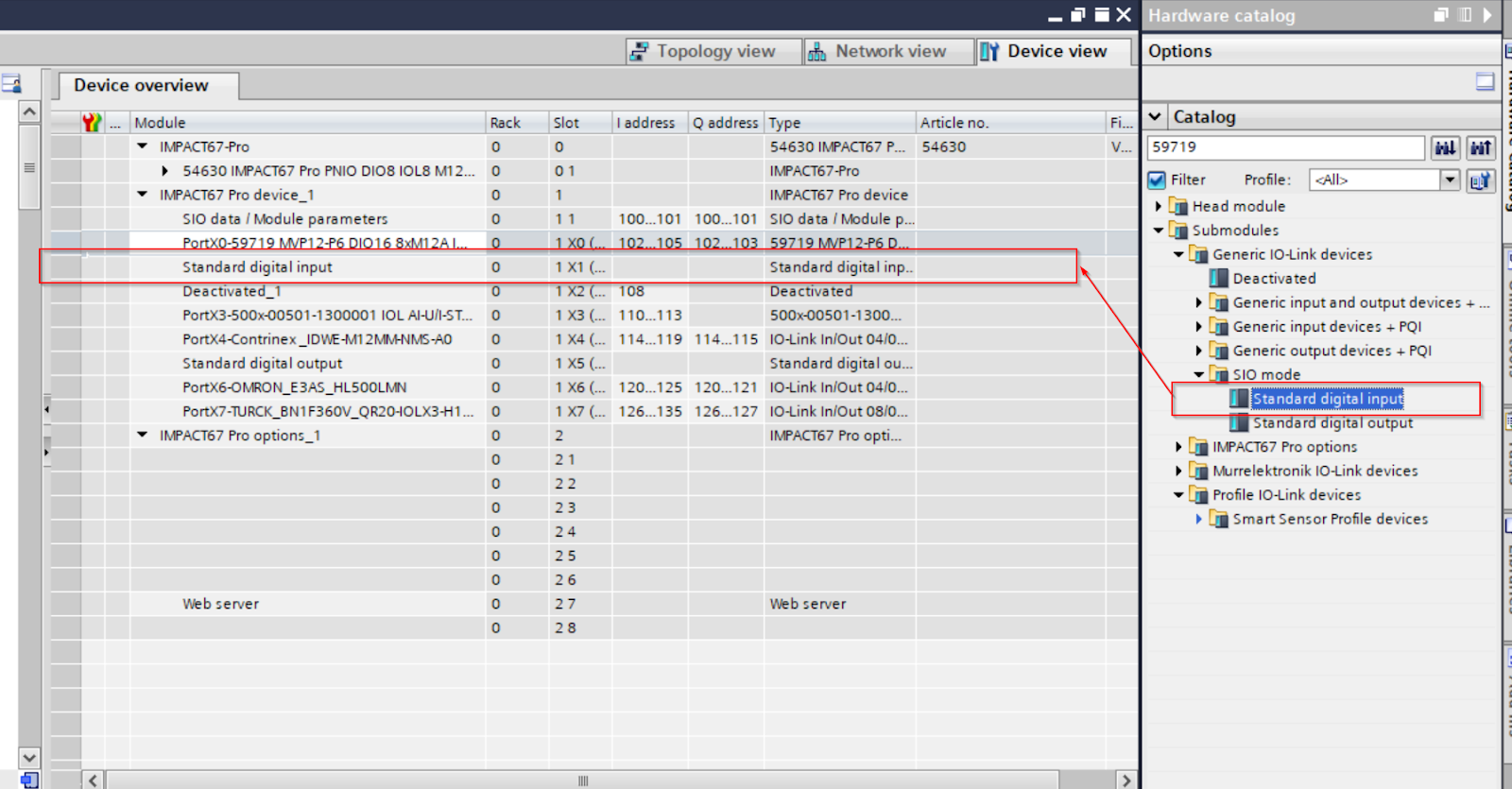
Task: Click the Deactivated module icon in catalog
Action: click(x=1219, y=278)
